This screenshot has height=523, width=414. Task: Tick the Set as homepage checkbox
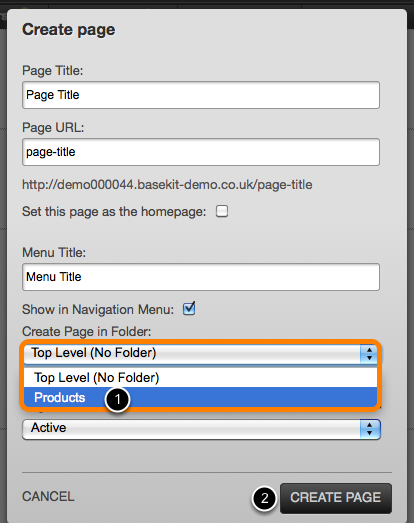pos(222,211)
